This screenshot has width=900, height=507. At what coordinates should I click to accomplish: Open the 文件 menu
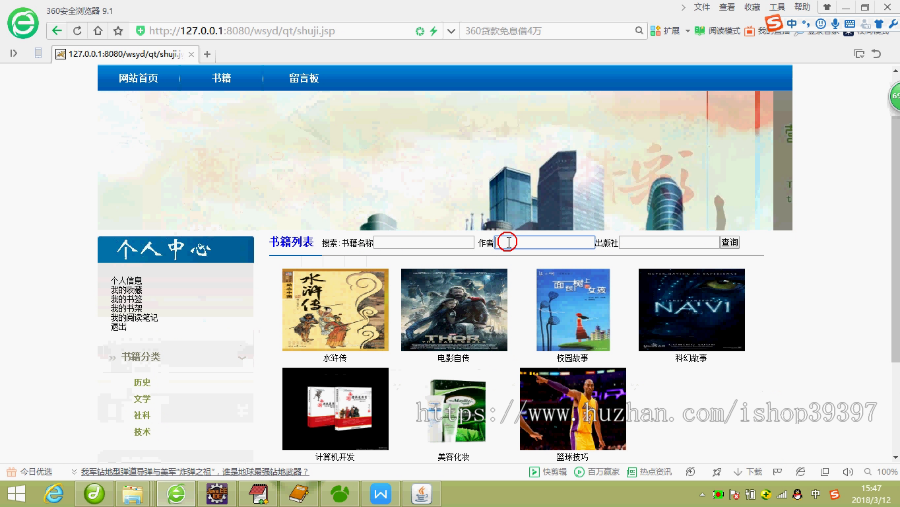(701, 7)
